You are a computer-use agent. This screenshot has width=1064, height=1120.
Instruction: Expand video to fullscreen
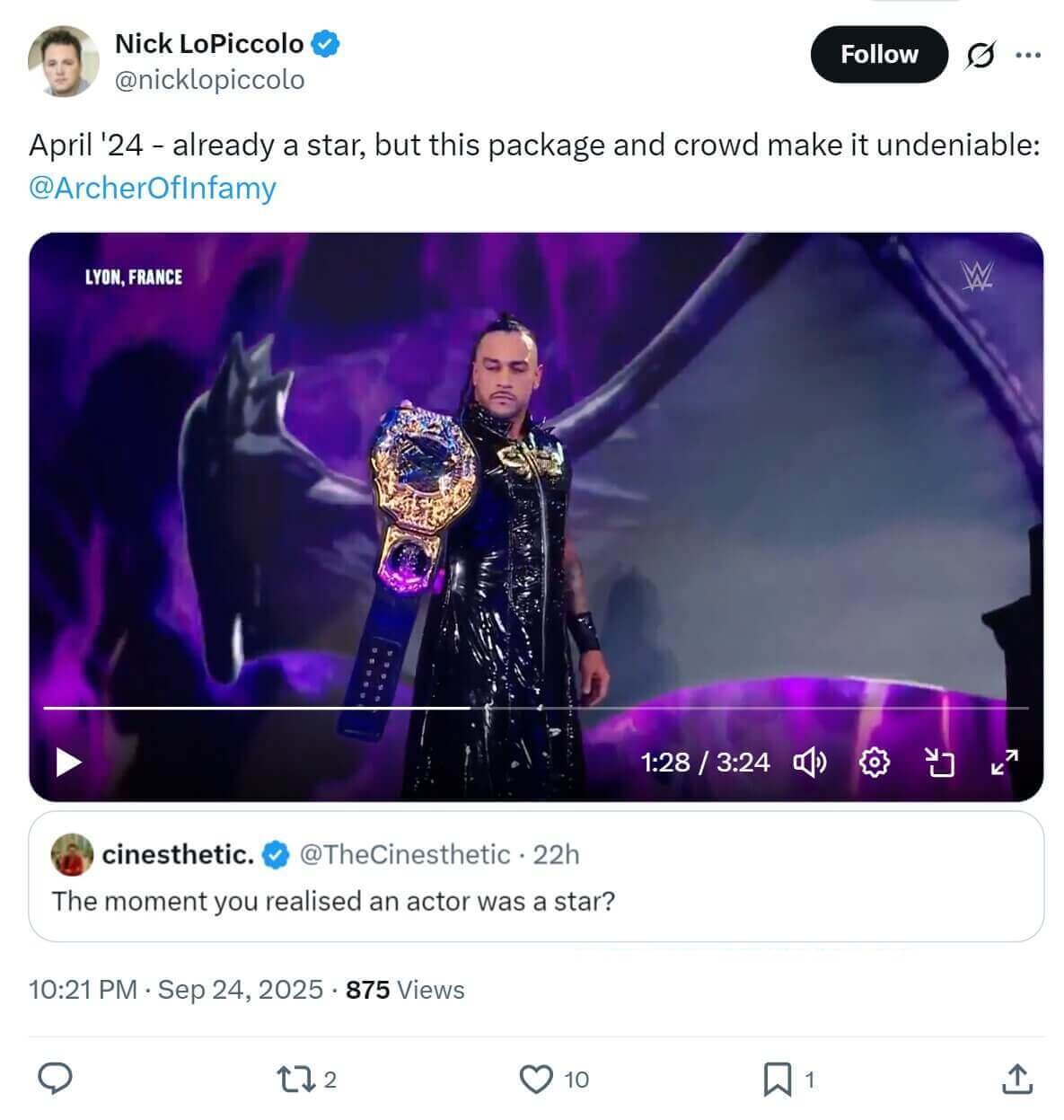click(1004, 763)
